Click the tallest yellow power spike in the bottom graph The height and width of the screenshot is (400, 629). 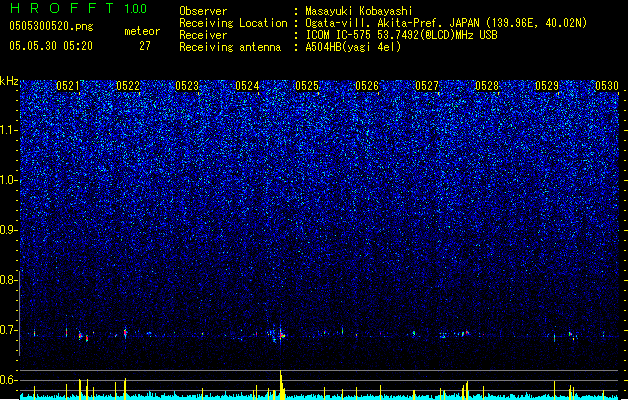[x=281, y=385]
